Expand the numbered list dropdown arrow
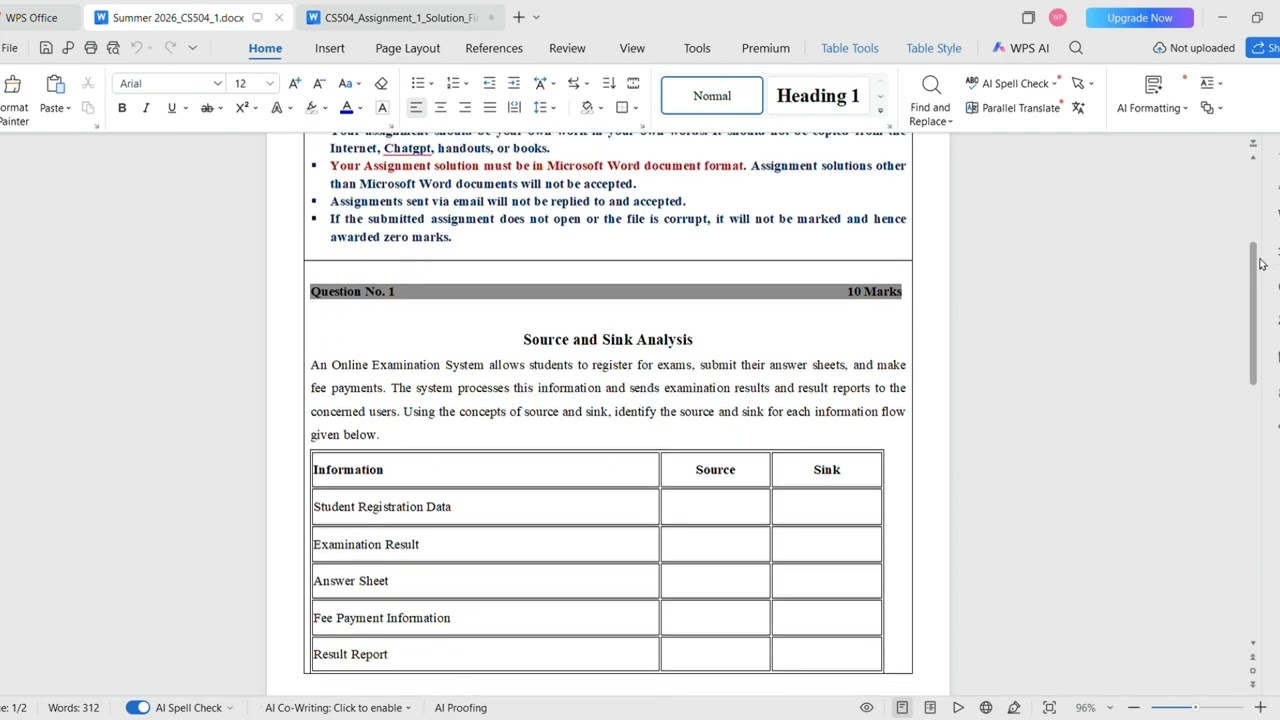 pos(467,84)
